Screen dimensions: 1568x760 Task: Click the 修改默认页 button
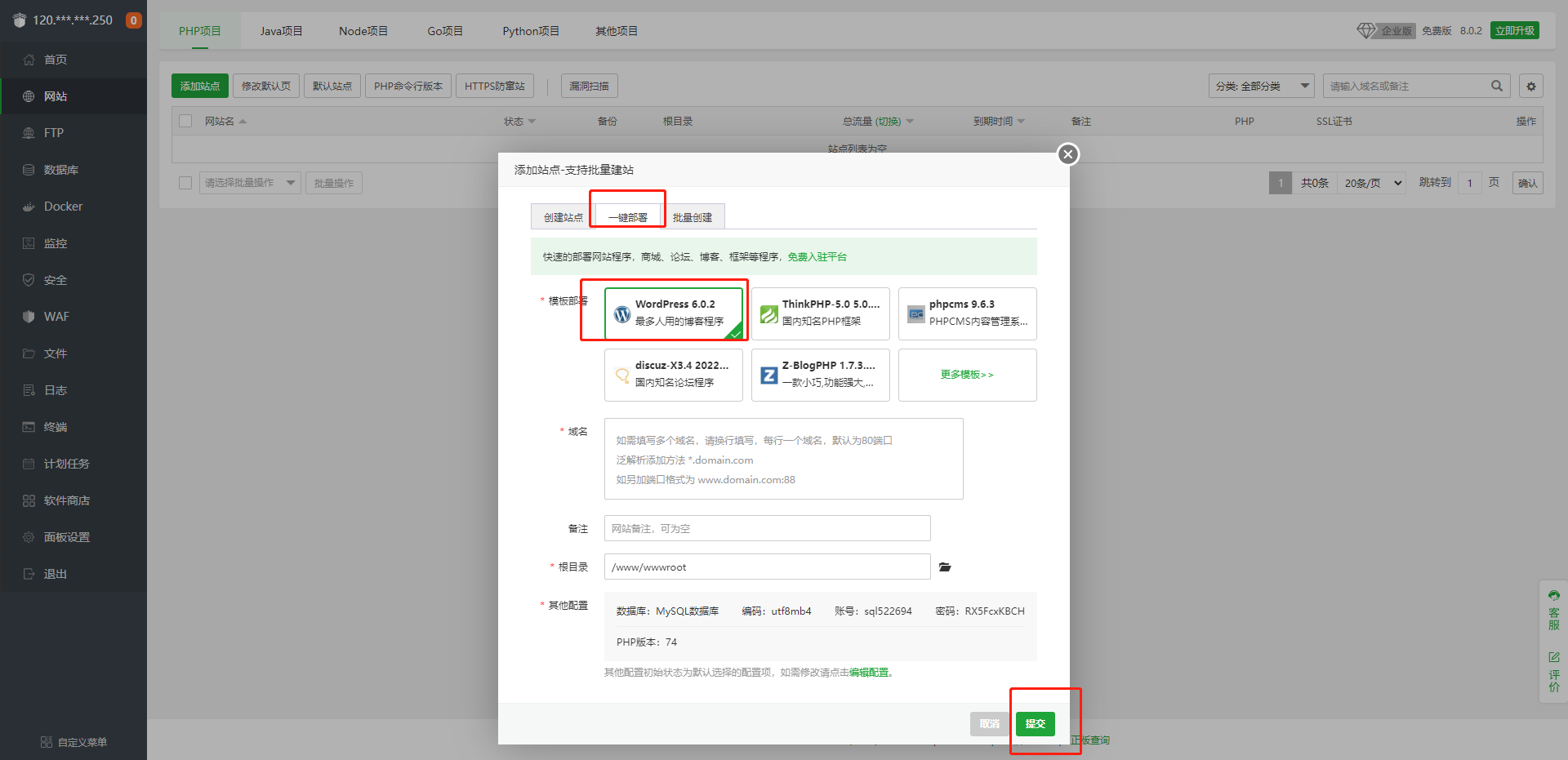pyautogui.click(x=266, y=86)
